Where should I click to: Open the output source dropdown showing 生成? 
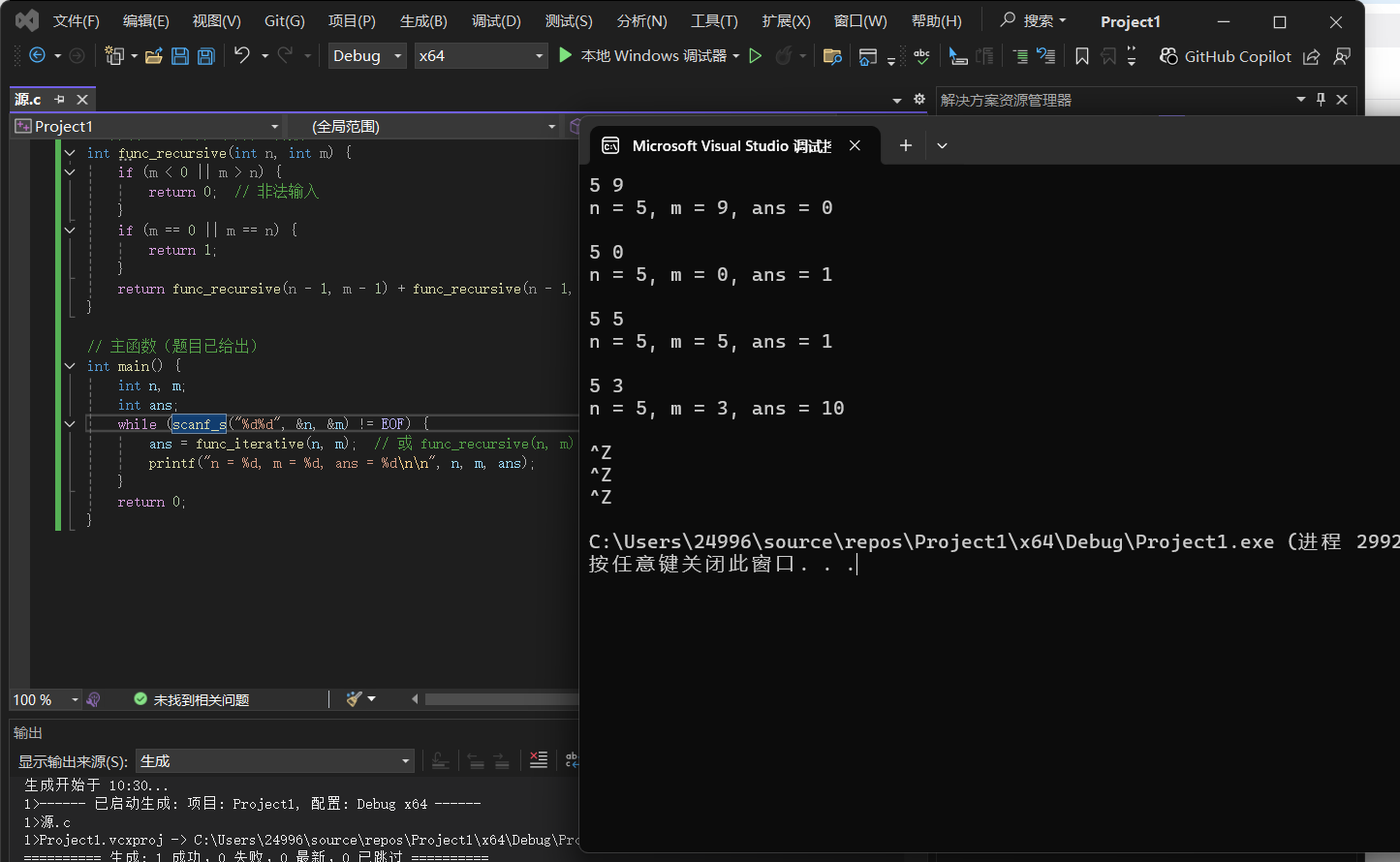click(x=275, y=761)
